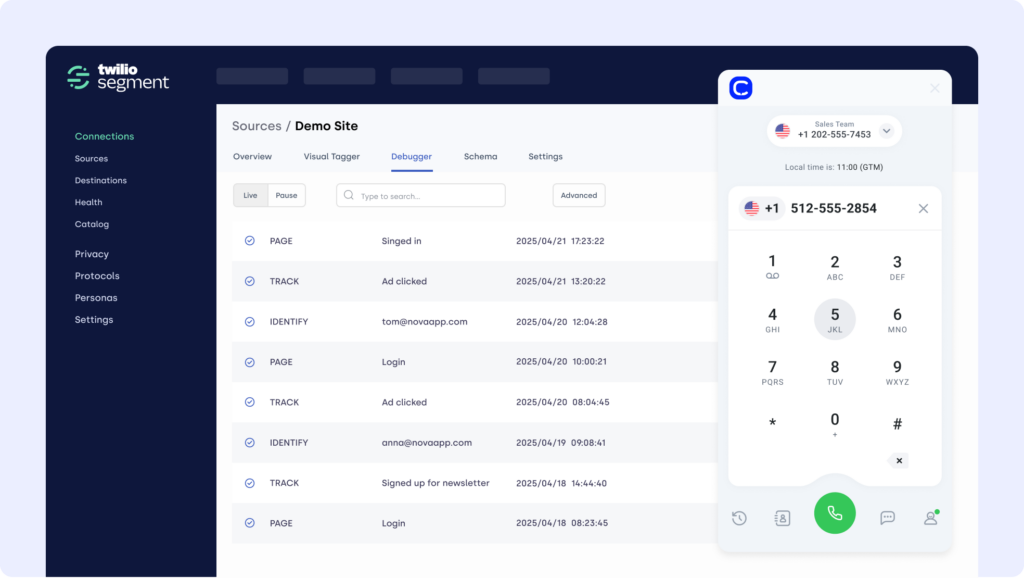Open call history clock icon
The width and height of the screenshot is (1024, 578).
tap(739, 518)
